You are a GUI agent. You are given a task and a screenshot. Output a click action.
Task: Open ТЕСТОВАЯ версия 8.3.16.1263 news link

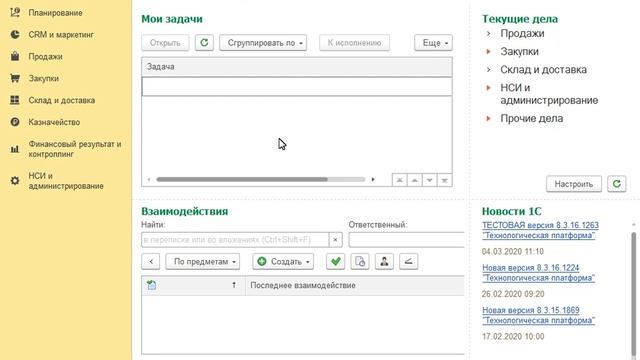(x=540, y=230)
